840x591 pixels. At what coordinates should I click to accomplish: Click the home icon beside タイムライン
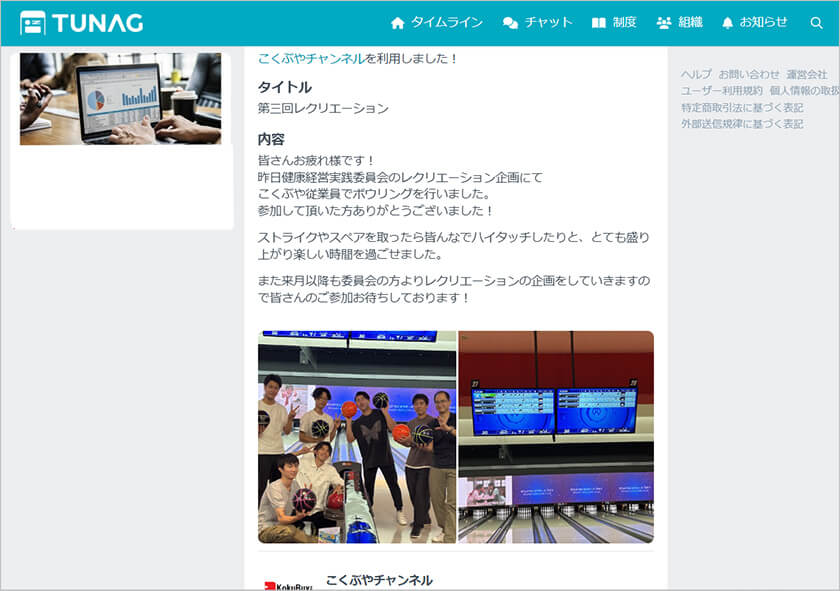click(398, 23)
